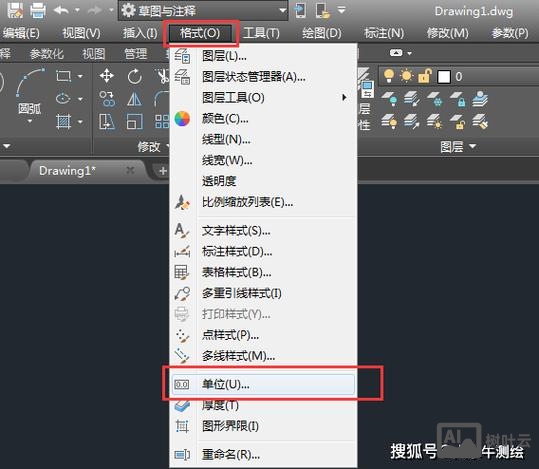Choose 颜色(C)... menu entry
This screenshot has height=469, width=539.
coord(263,119)
